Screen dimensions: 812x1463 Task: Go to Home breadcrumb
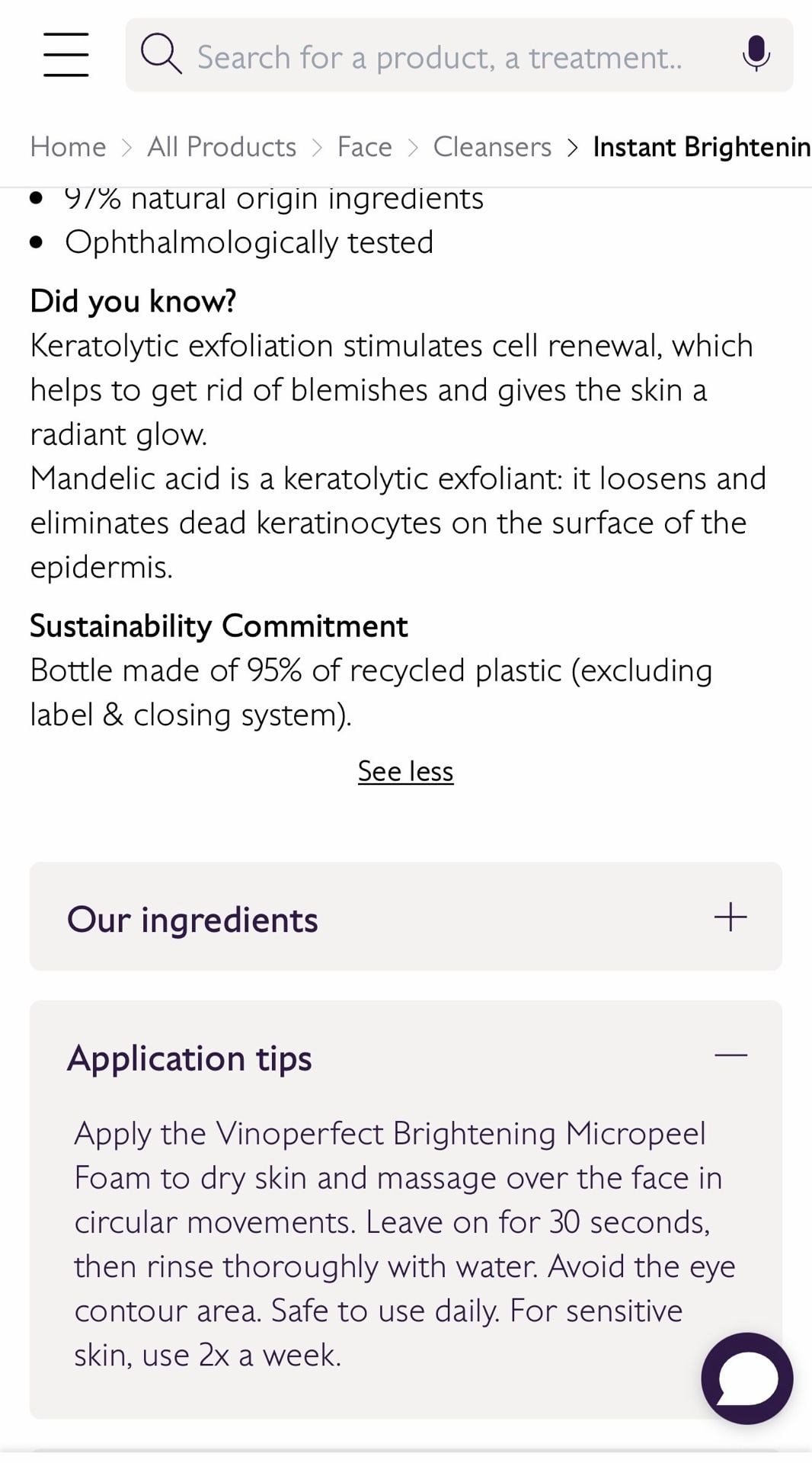point(68,146)
